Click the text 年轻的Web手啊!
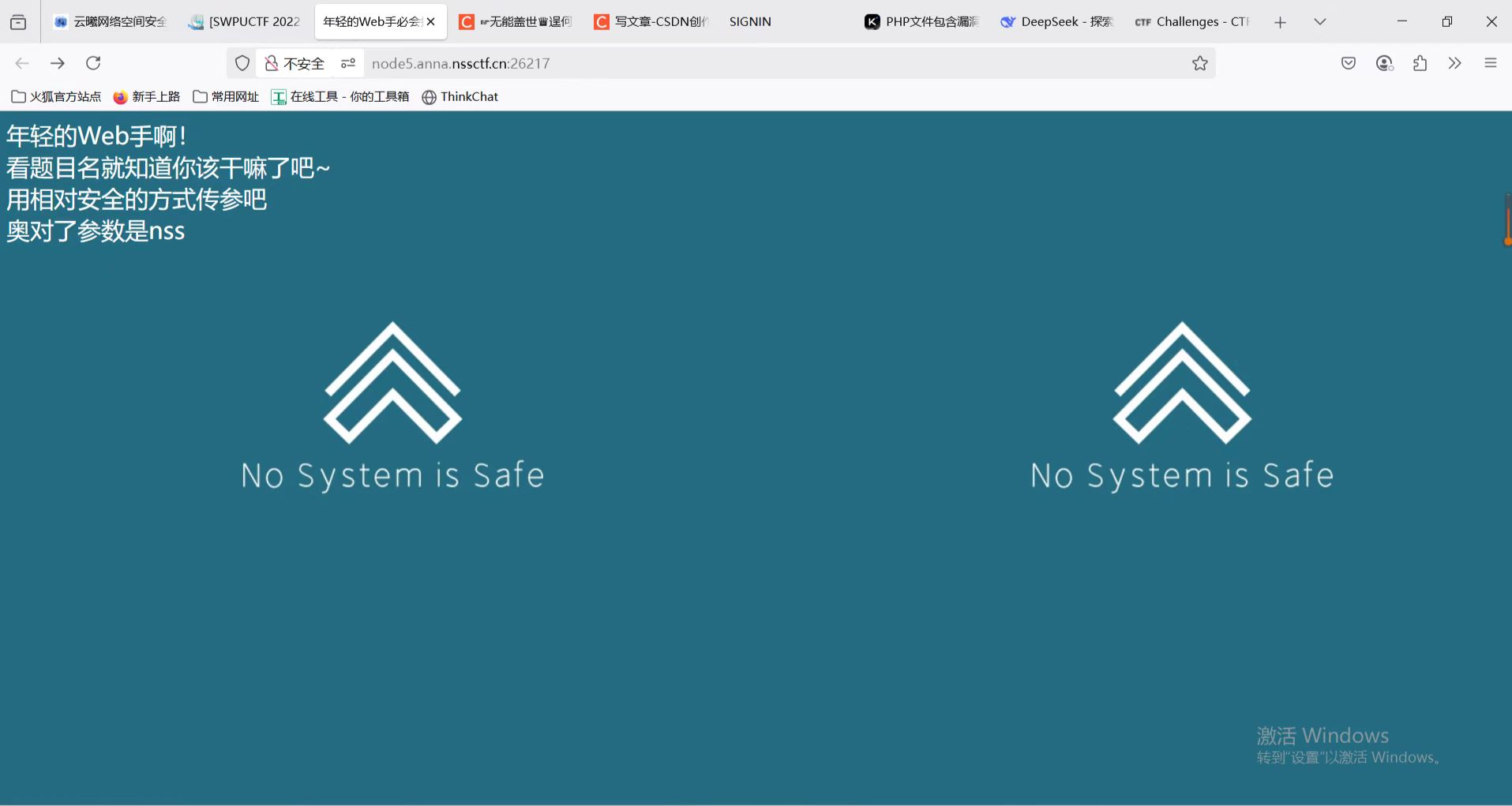 point(96,136)
